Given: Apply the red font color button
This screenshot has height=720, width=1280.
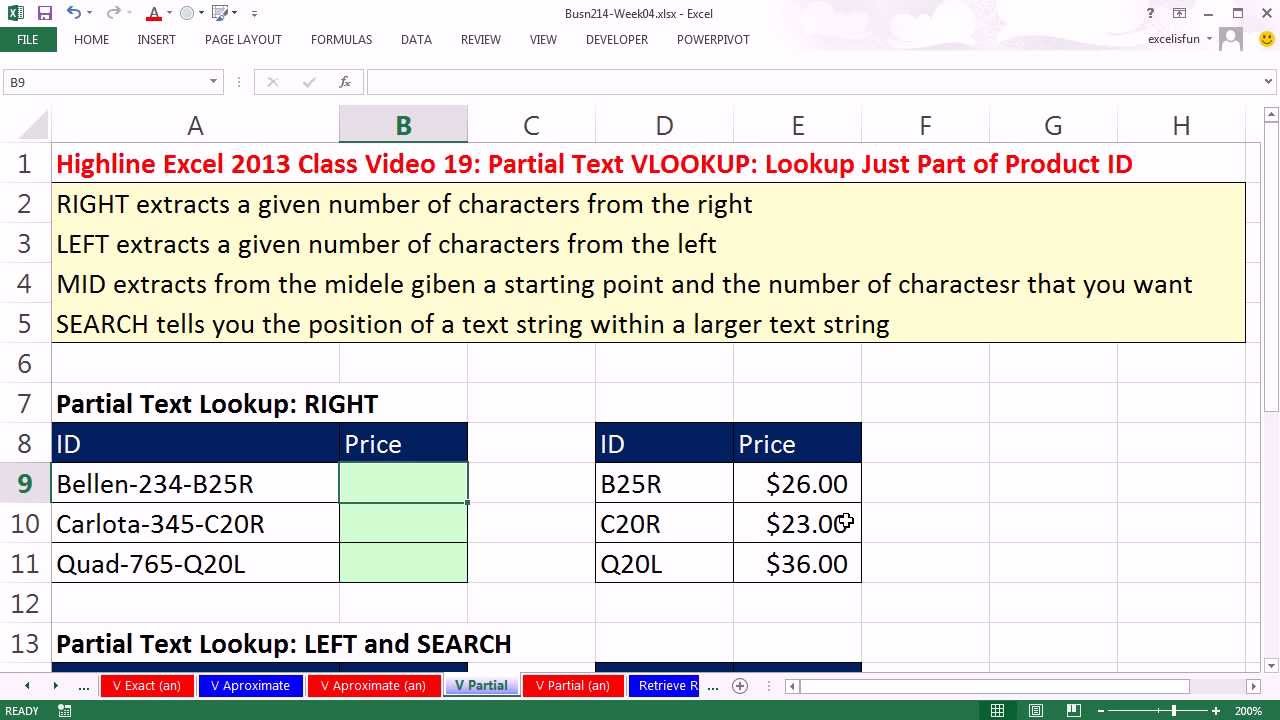Looking at the screenshot, I should [153, 14].
